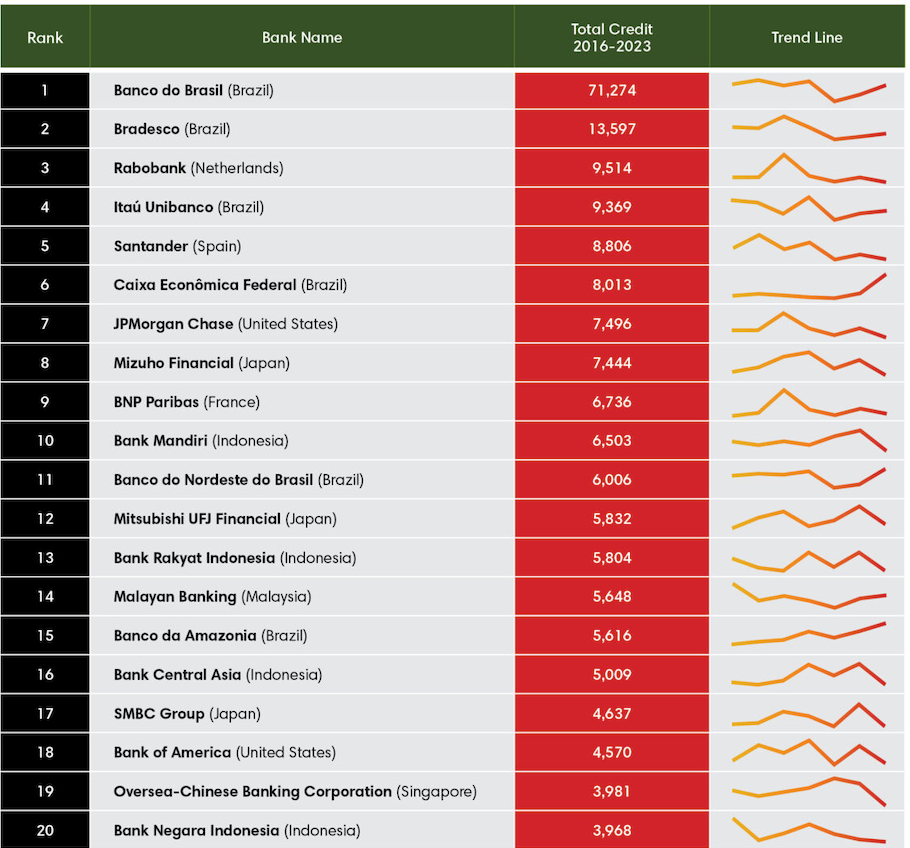Click the Trend Line column header
This screenshot has width=910, height=848.
[x=807, y=37]
